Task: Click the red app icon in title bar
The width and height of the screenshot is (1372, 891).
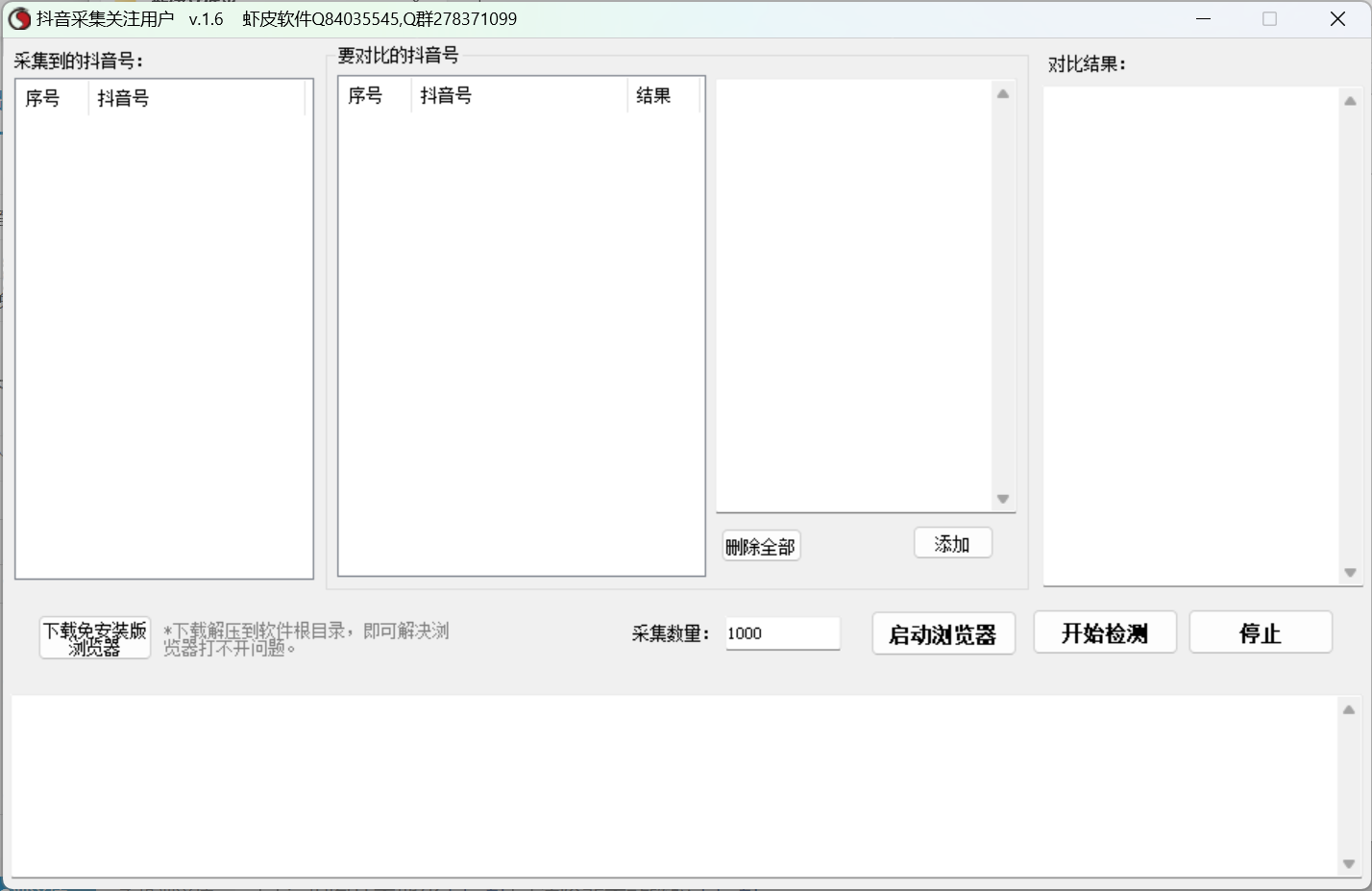Action: [19, 18]
